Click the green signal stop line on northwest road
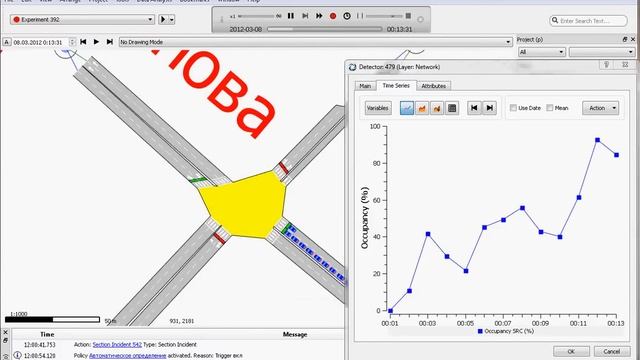 (198, 180)
